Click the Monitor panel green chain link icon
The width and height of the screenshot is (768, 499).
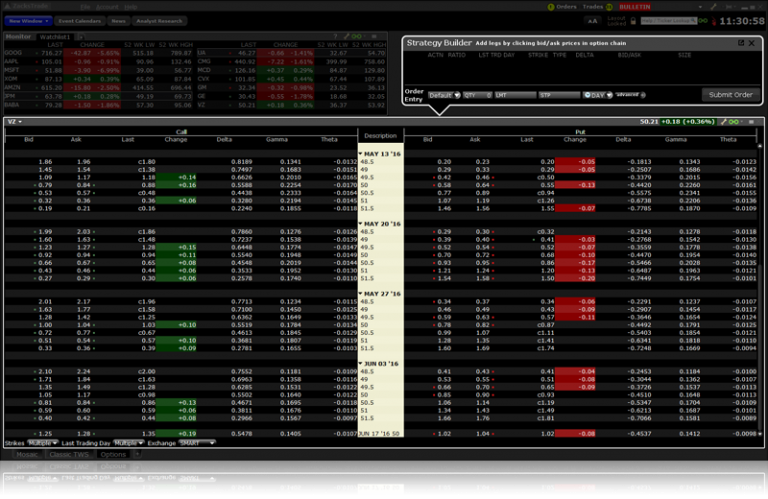click(x=357, y=37)
